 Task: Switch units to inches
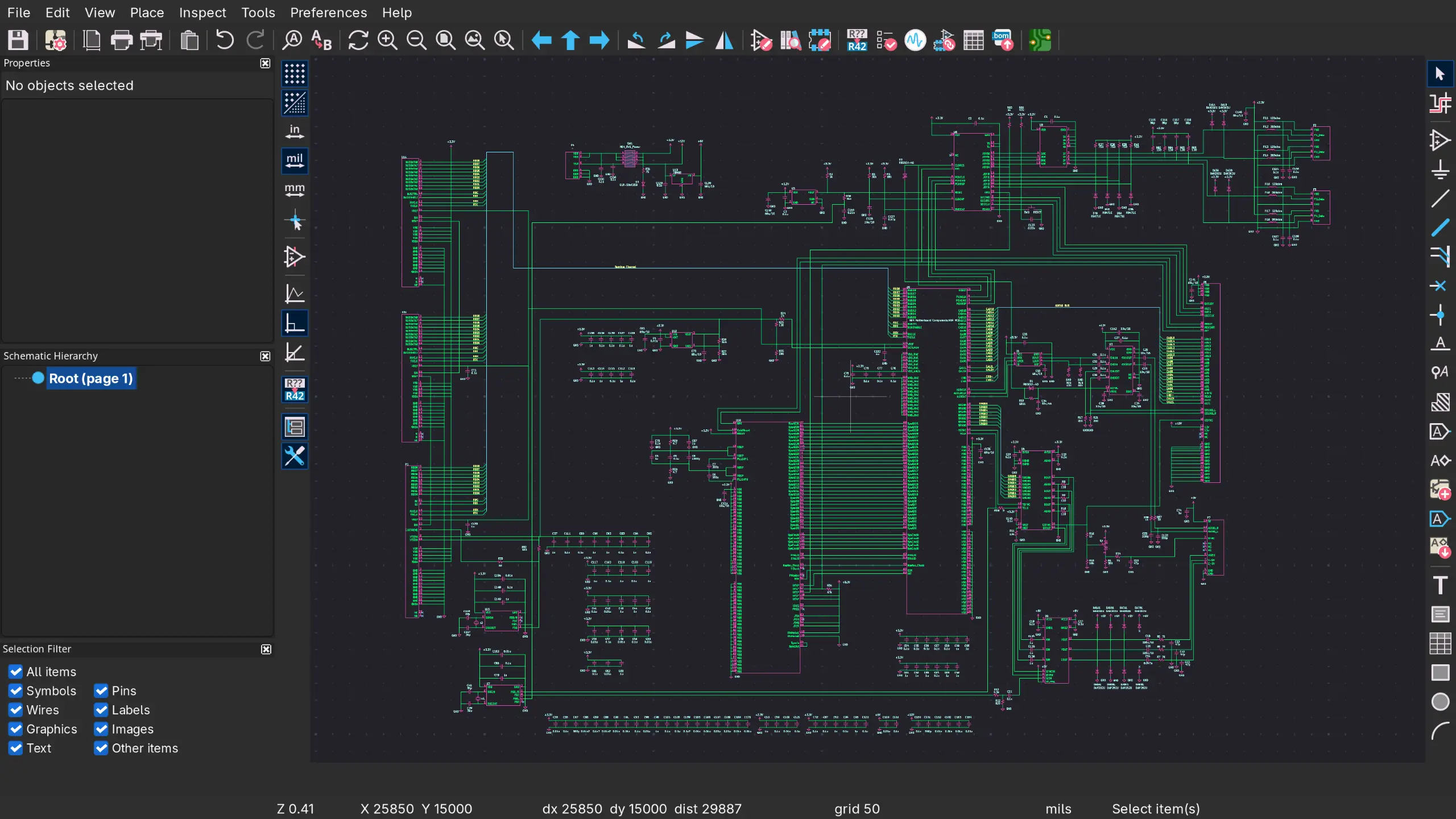click(295, 132)
